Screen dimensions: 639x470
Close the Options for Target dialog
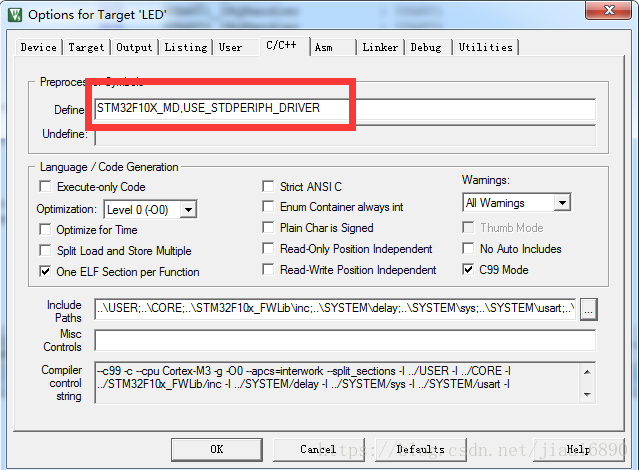608,10
